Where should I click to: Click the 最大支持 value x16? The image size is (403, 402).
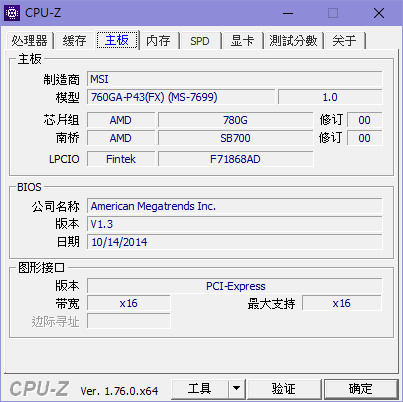tap(342, 303)
